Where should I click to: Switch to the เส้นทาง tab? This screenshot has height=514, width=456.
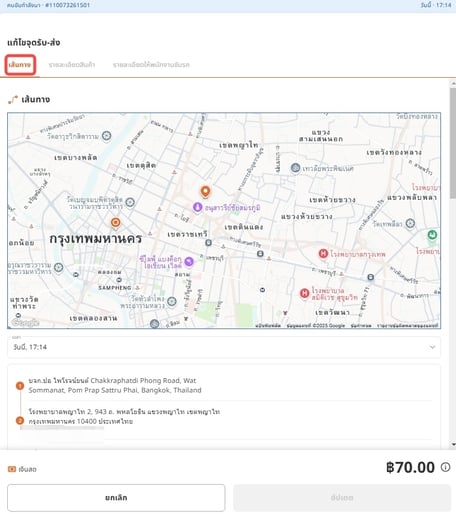(x=20, y=65)
